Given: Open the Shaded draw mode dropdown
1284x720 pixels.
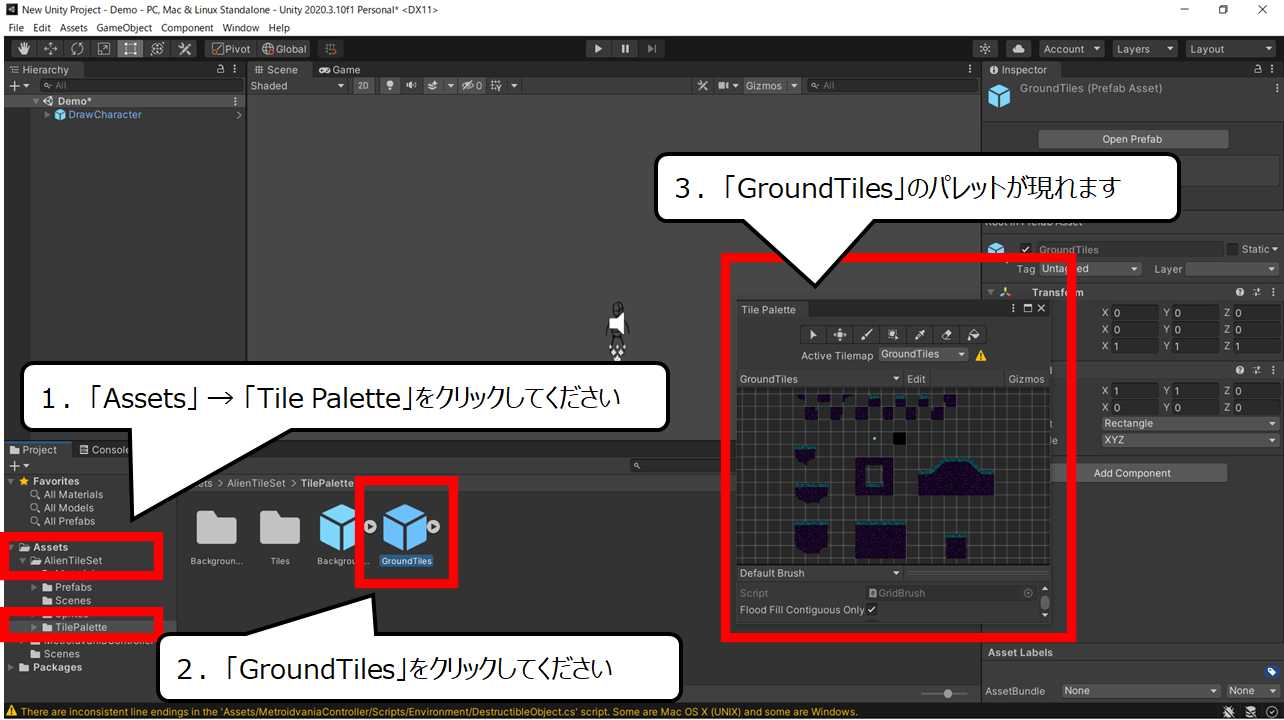Looking at the screenshot, I should 297,86.
